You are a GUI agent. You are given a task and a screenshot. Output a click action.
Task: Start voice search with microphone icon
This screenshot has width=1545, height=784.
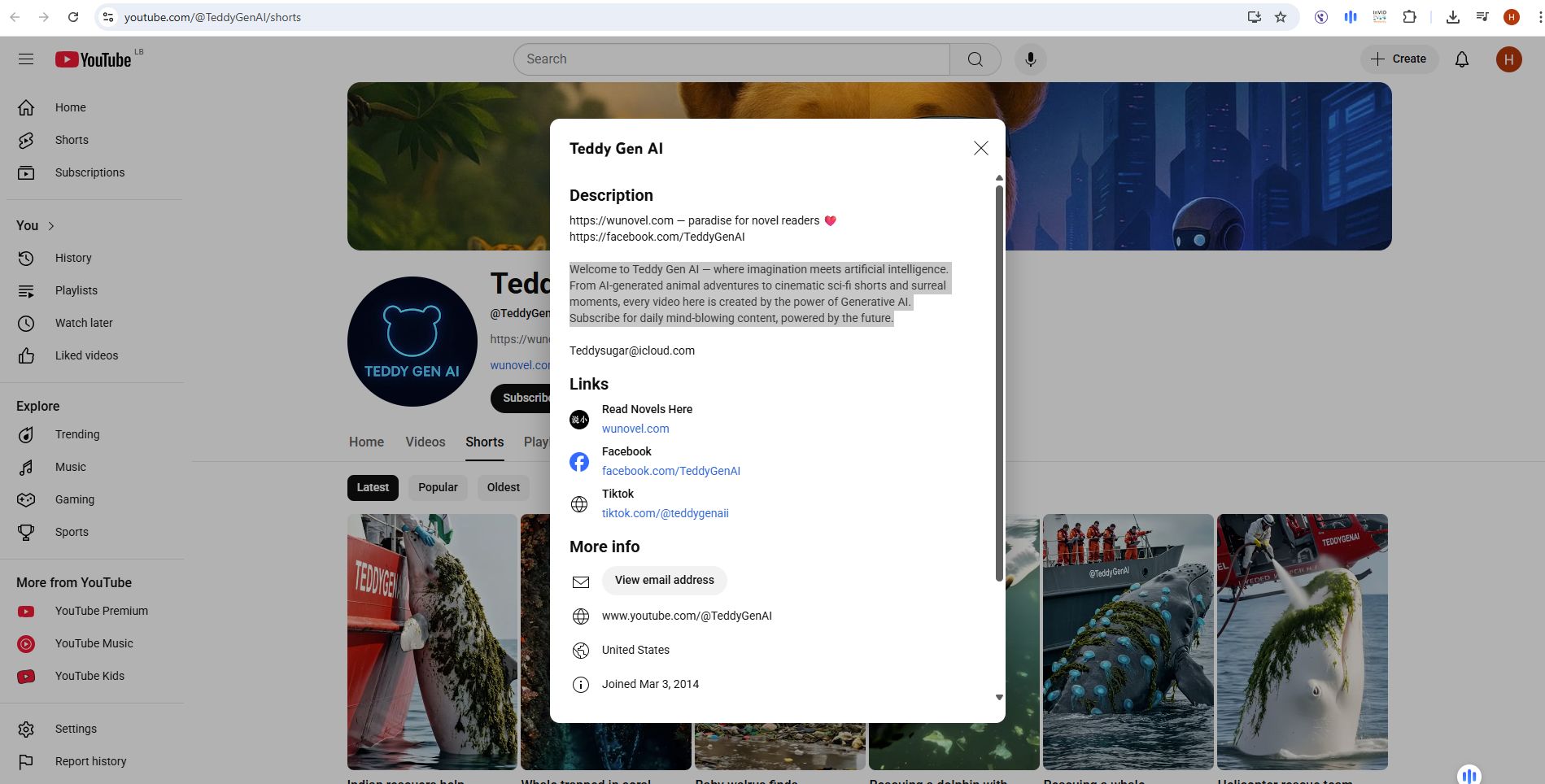[1030, 59]
